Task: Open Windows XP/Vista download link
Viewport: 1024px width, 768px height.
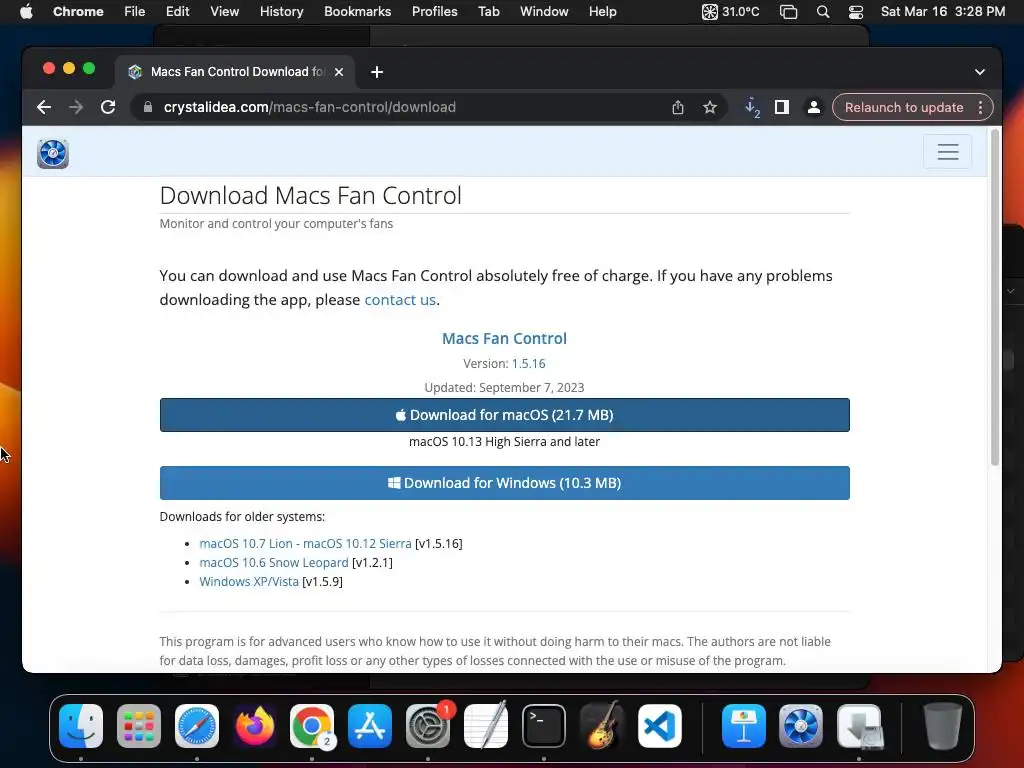Action: pos(249,581)
